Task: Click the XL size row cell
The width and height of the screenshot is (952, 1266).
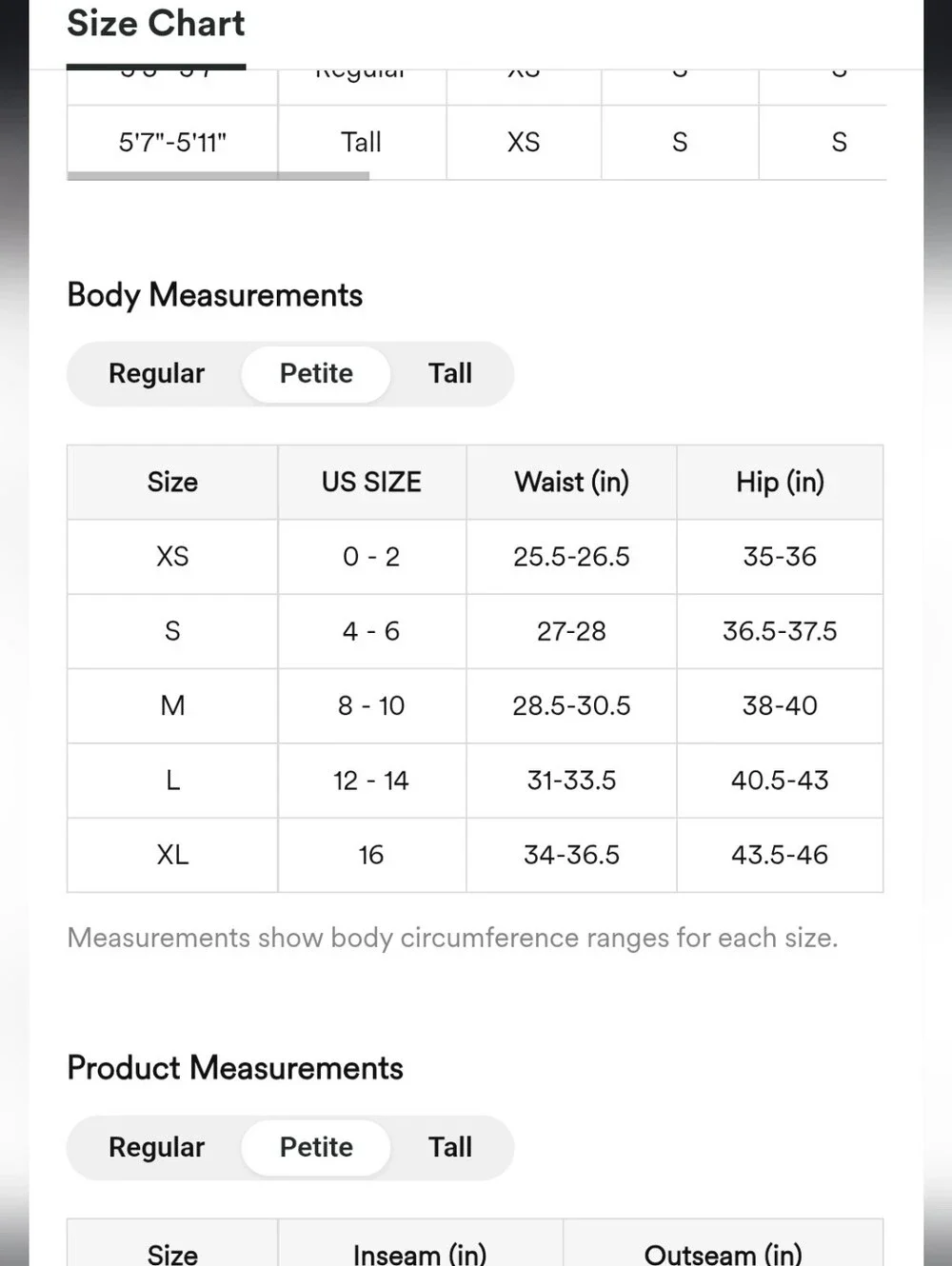Action: pyautogui.click(x=172, y=855)
